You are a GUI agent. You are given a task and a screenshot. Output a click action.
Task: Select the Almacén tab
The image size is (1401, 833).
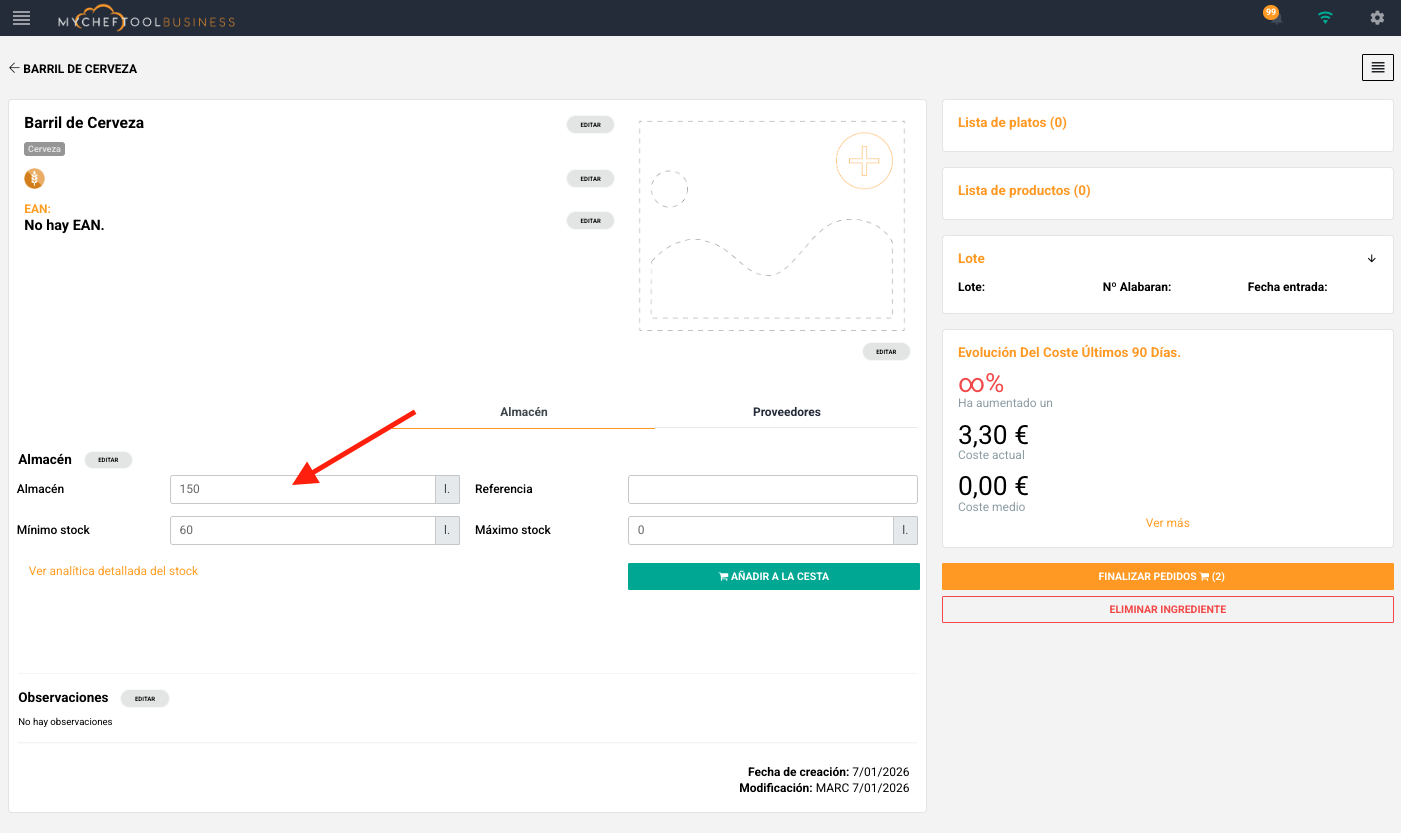point(523,412)
